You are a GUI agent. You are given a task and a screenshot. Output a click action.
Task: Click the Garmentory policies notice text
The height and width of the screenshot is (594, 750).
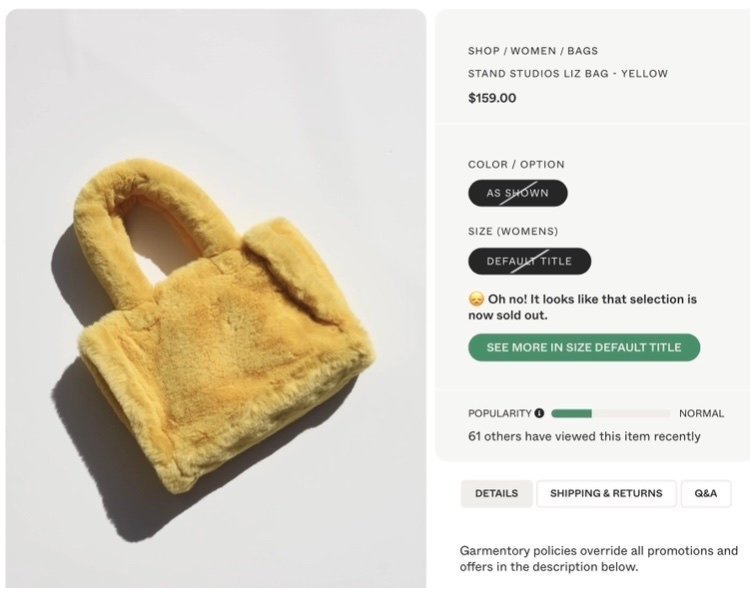[x=598, y=559]
